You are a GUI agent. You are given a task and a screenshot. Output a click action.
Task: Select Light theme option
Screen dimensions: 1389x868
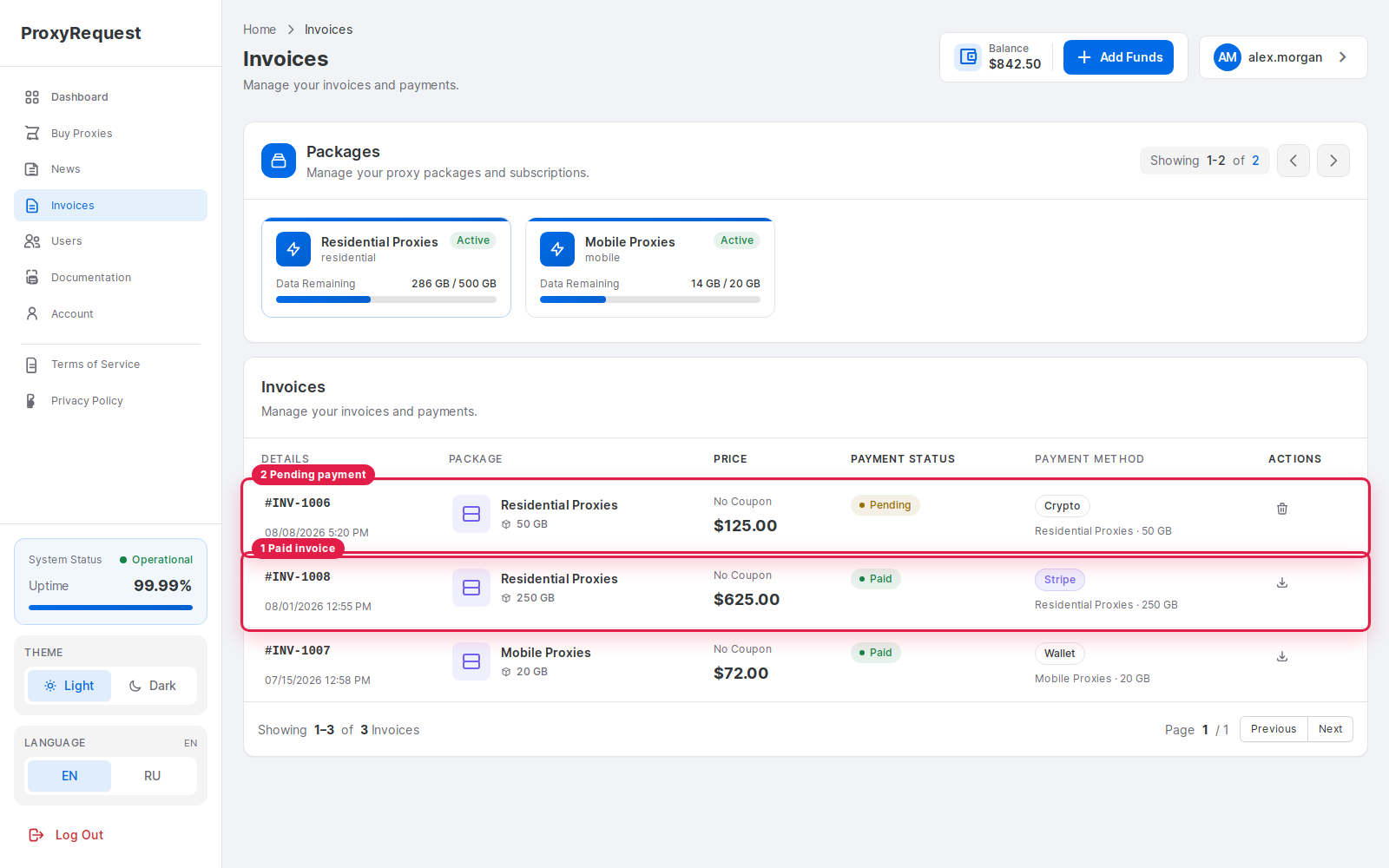pos(69,686)
